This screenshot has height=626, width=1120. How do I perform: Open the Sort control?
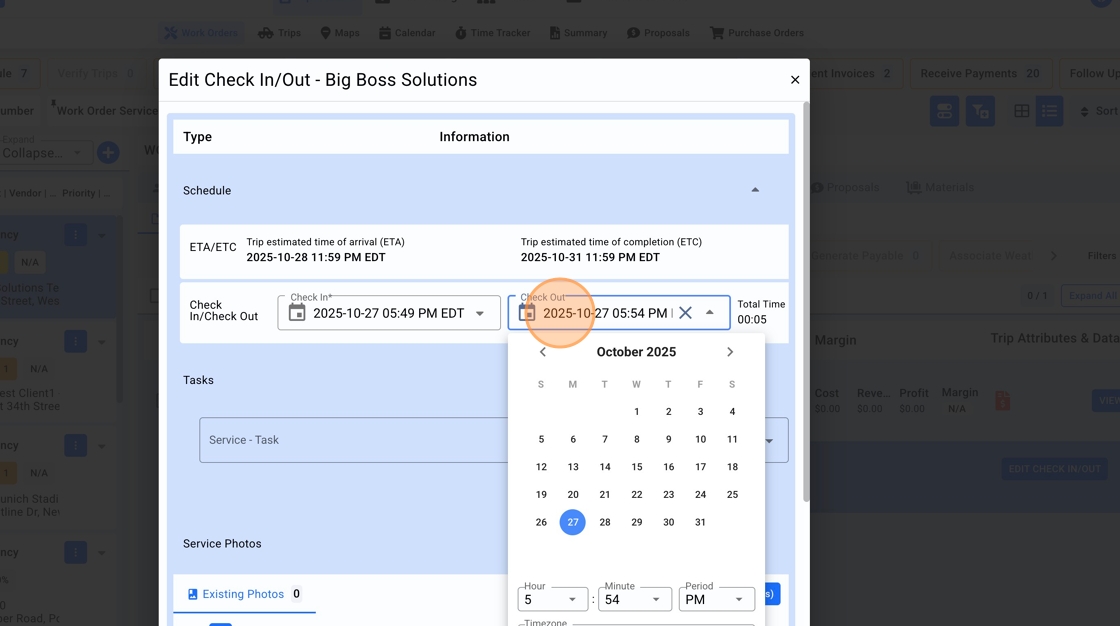coord(1098,111)
